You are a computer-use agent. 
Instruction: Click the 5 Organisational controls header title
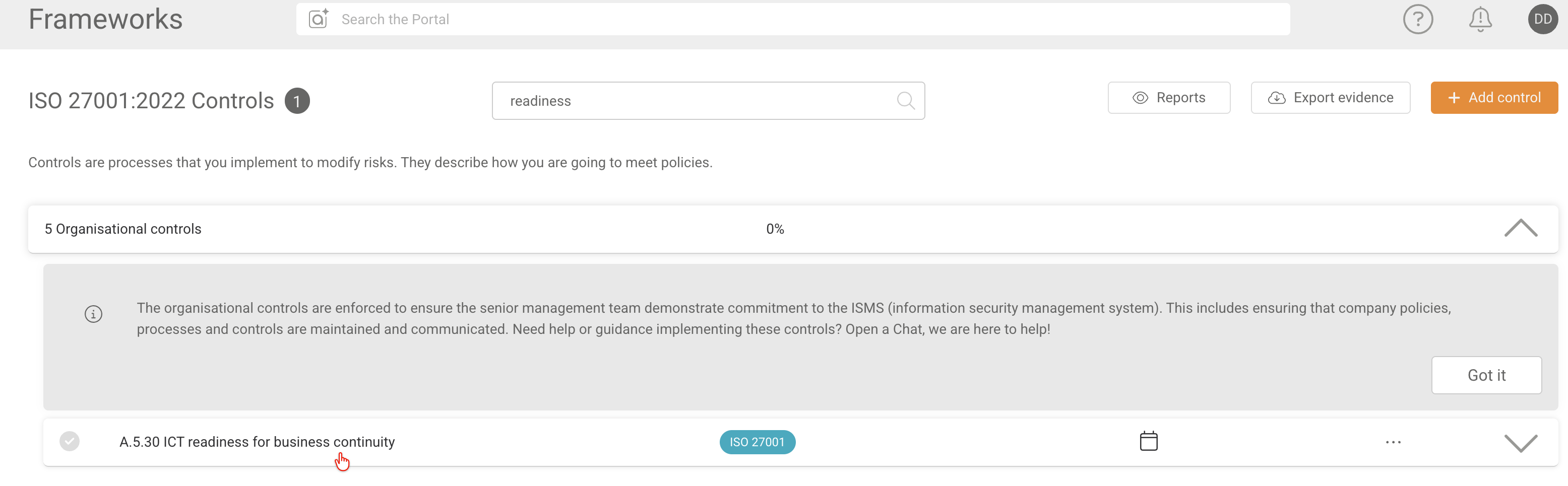pyautogui.click(x=123, y=229)
